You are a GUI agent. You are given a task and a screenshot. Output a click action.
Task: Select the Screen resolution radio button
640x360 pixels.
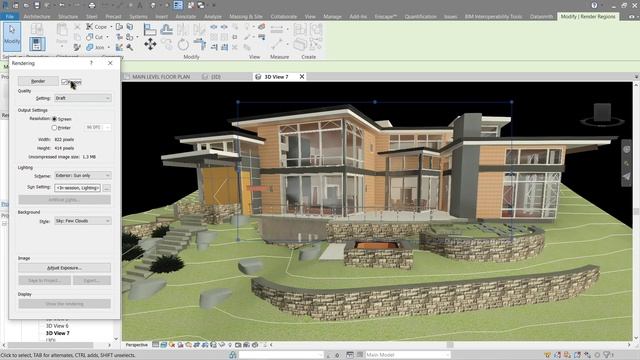[x=54, y=119]
